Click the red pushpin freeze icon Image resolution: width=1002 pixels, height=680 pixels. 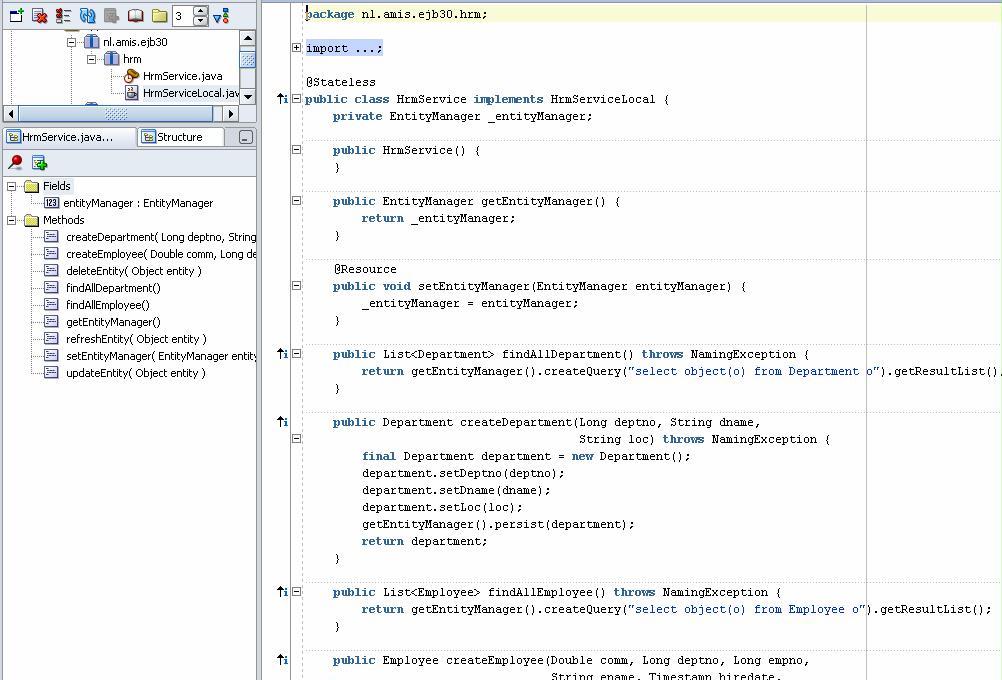pos(15,162)
